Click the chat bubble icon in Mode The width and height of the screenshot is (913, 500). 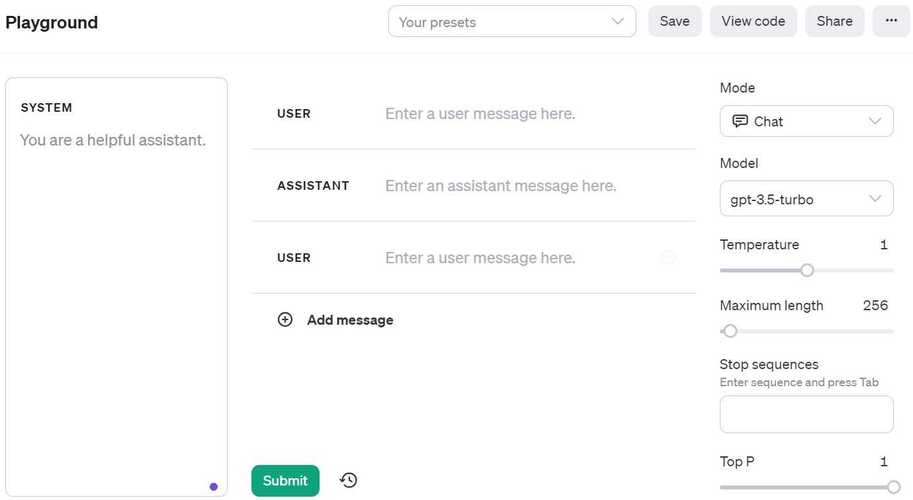[x=740, y=121]
